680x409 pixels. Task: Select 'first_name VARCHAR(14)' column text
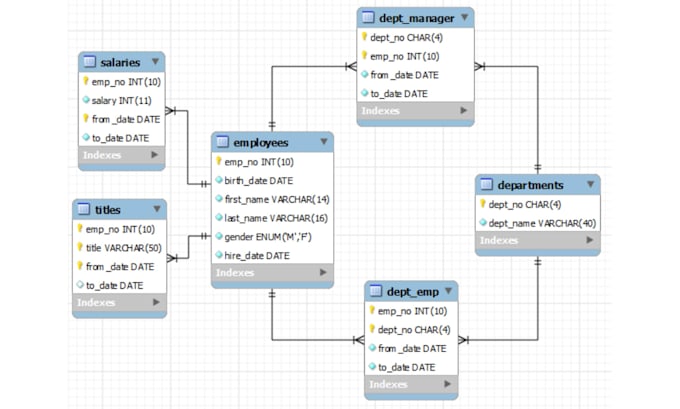point(277,200)
